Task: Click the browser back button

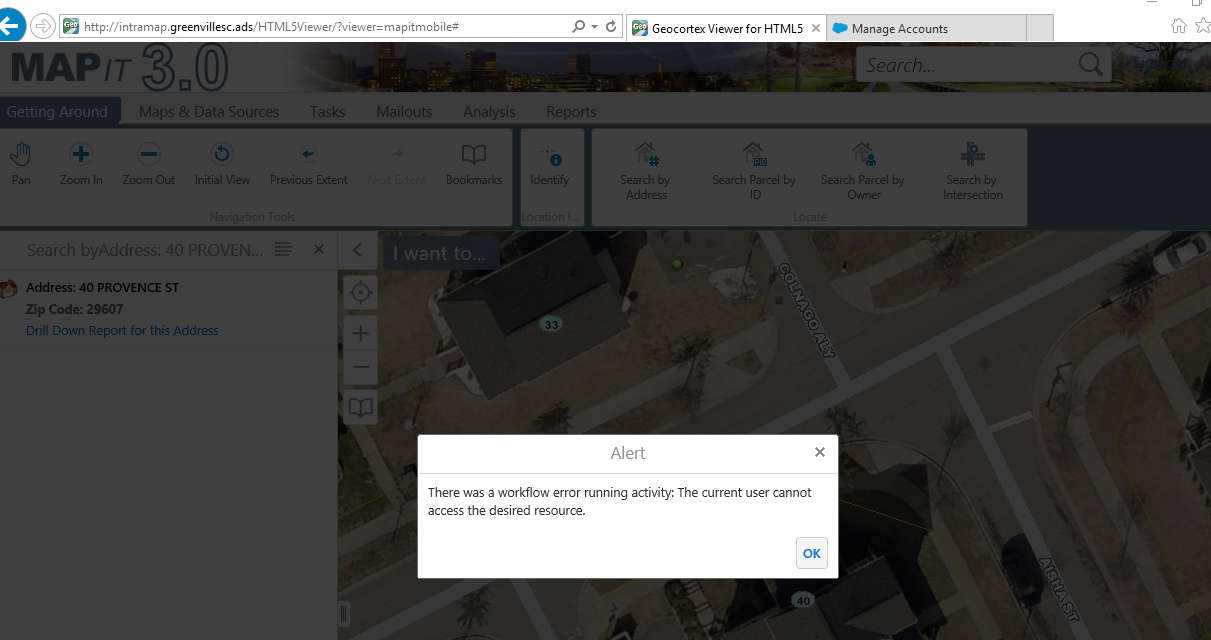Action: pos(10,26)
